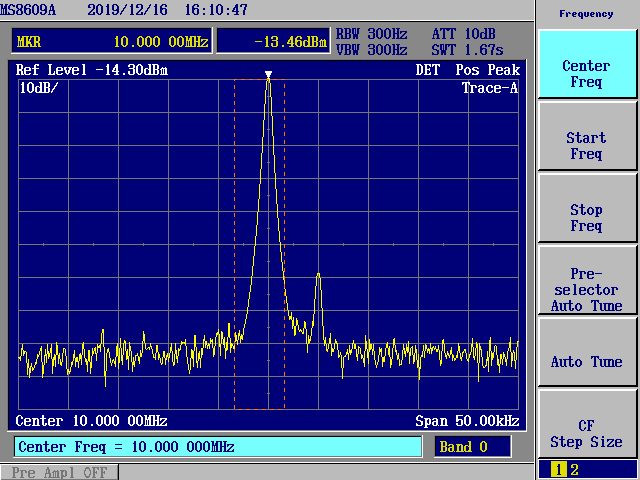
Task: Click the RBW 300Hz readout
Action: coord(371,33)
